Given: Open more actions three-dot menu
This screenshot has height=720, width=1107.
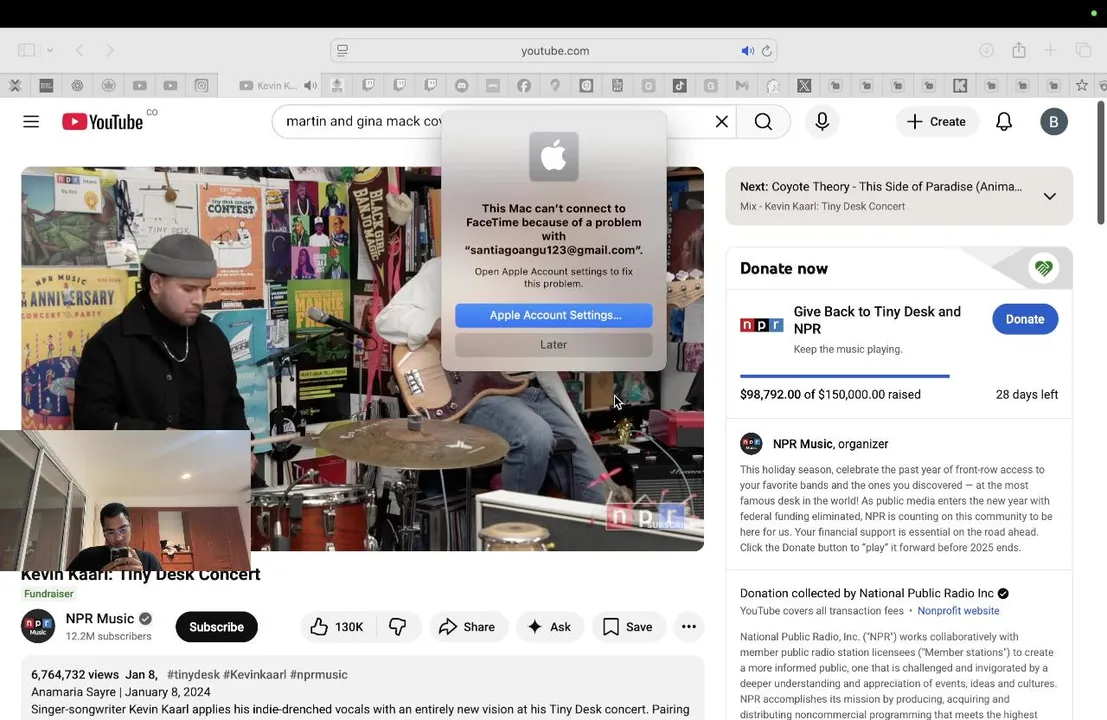Looking at the screenshot, I should pos(689,627).
